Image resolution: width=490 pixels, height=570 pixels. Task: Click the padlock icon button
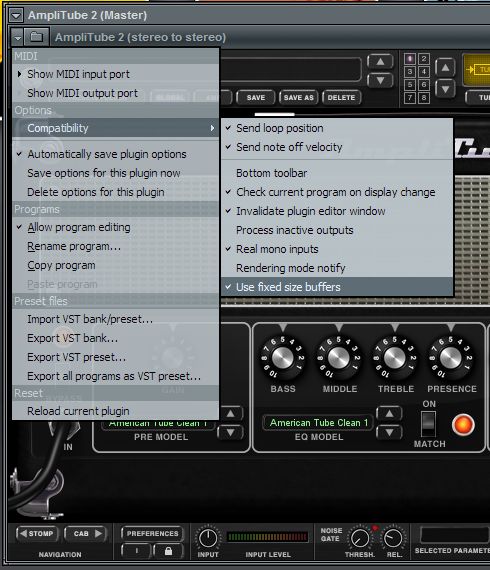coord(168,551)
